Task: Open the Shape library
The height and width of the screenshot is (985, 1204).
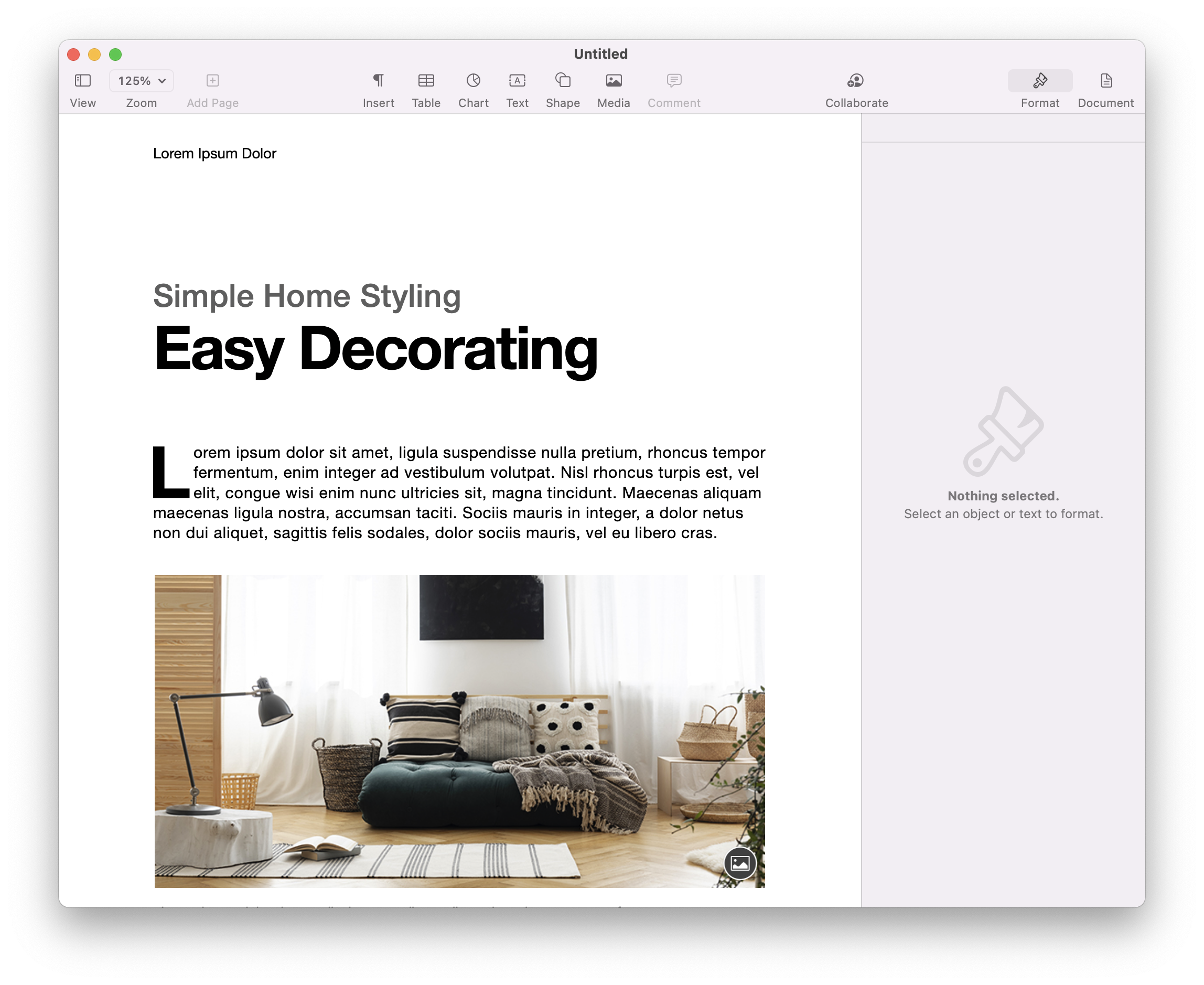Action: pyautogui.click(x=563, y=81)
